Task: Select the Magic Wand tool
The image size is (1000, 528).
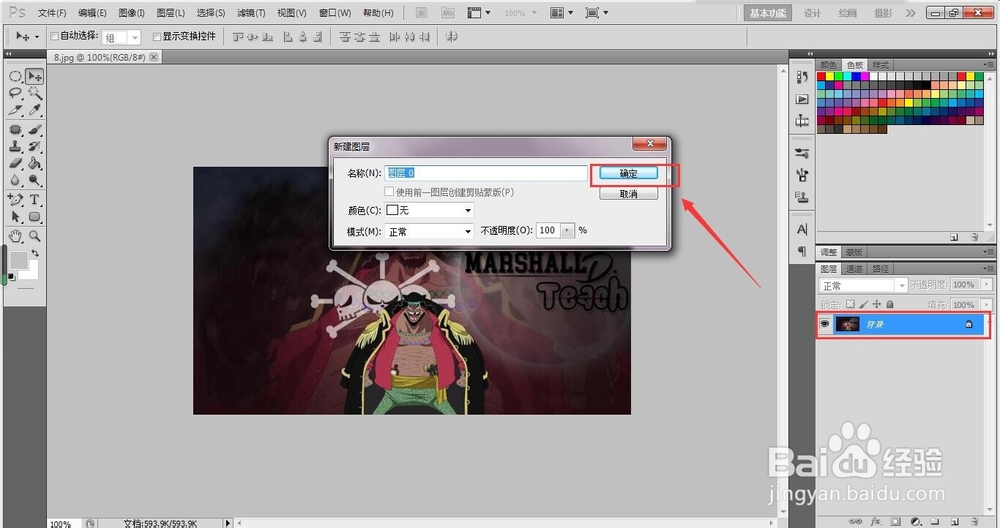Action: tap(34, 93)
